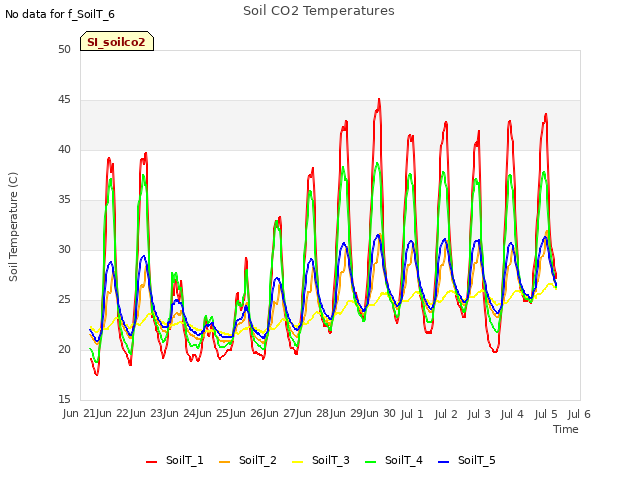The width and height of the screenshot is (640, 480).
Task: Click the green SoilT_4 legend color marker
Action: [x=371, y=462]
